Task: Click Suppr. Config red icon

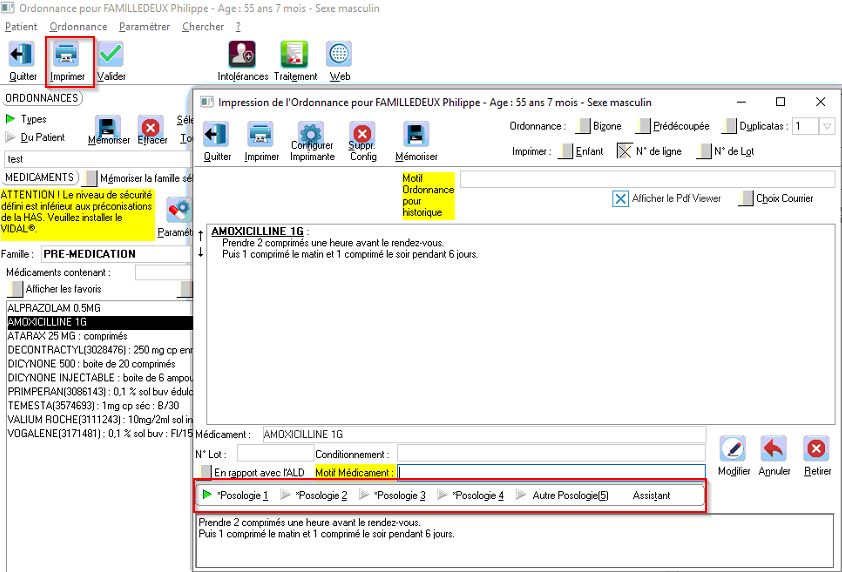Action: tap(362, 133)
